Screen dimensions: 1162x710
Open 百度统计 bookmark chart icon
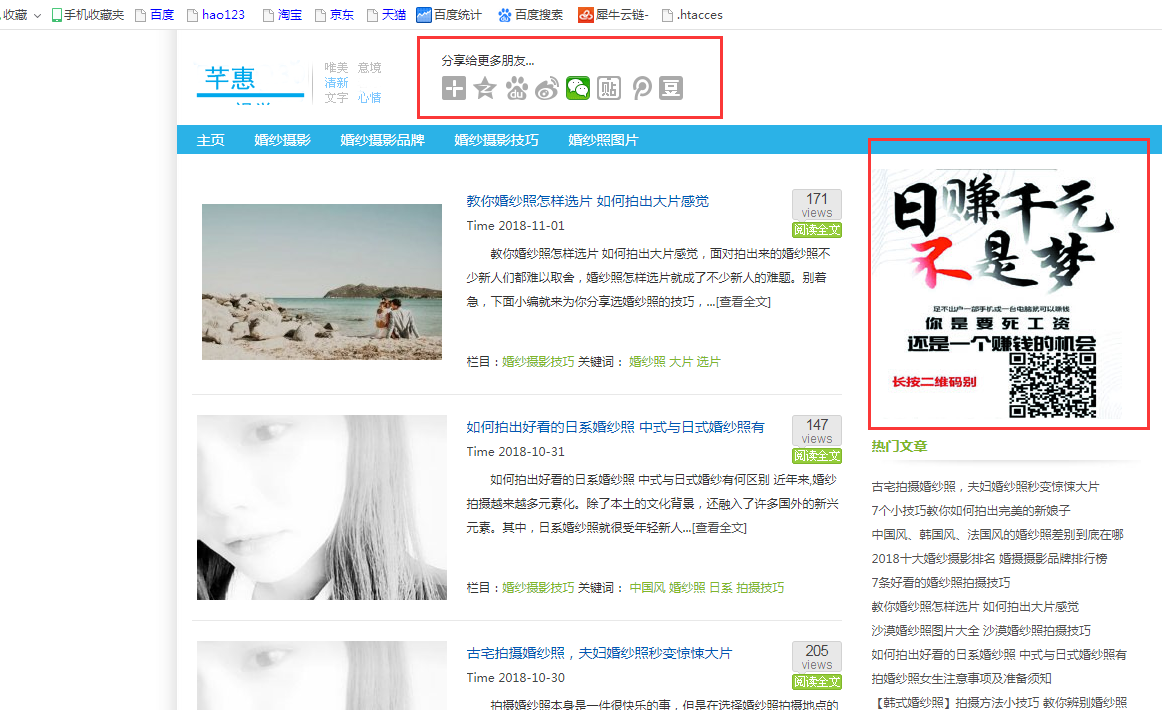(x=423, y=15)
